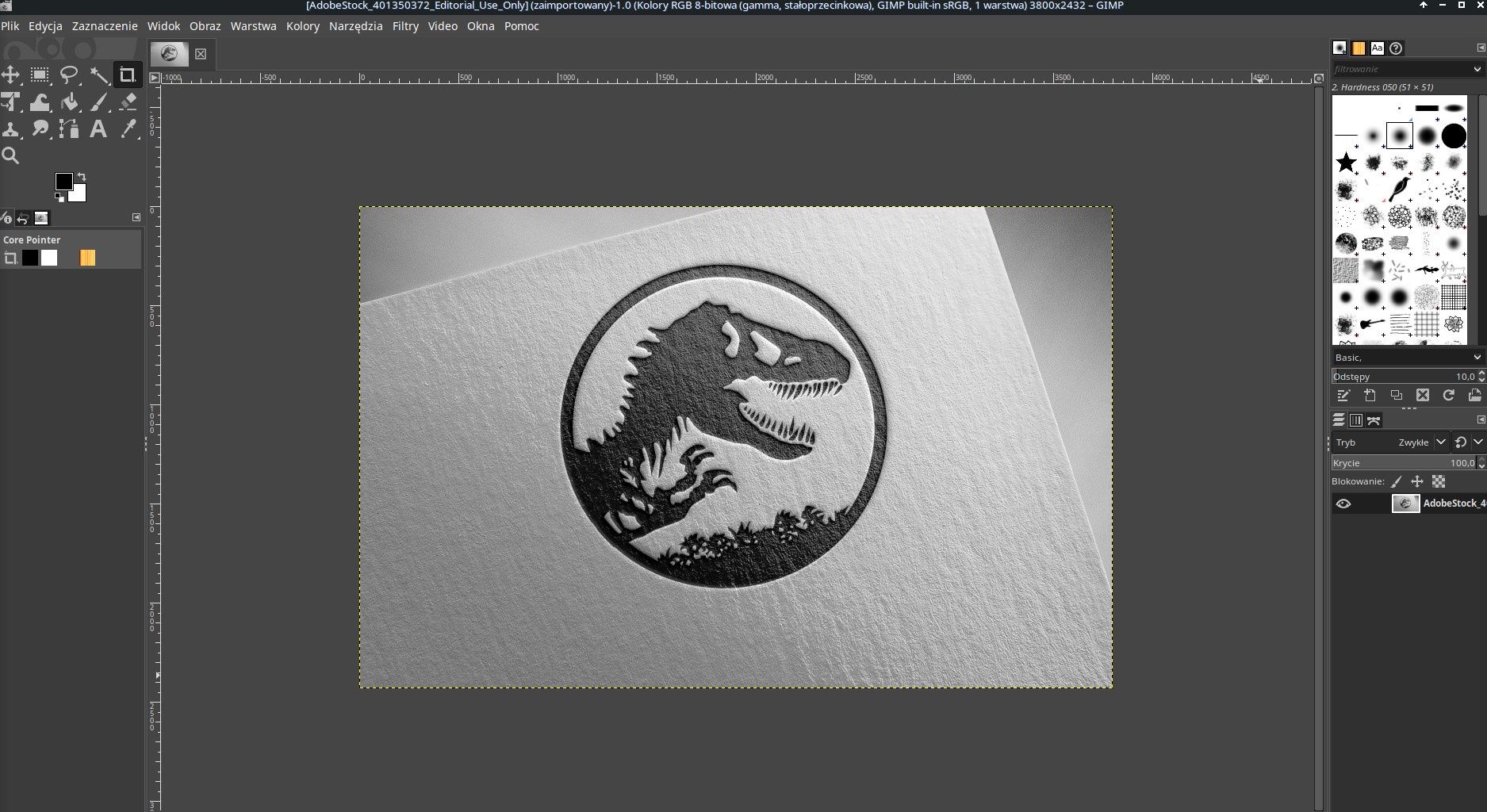Screen dimensions: 1487x812
Task: Pick the star brush
Action: coord(1346,163)
